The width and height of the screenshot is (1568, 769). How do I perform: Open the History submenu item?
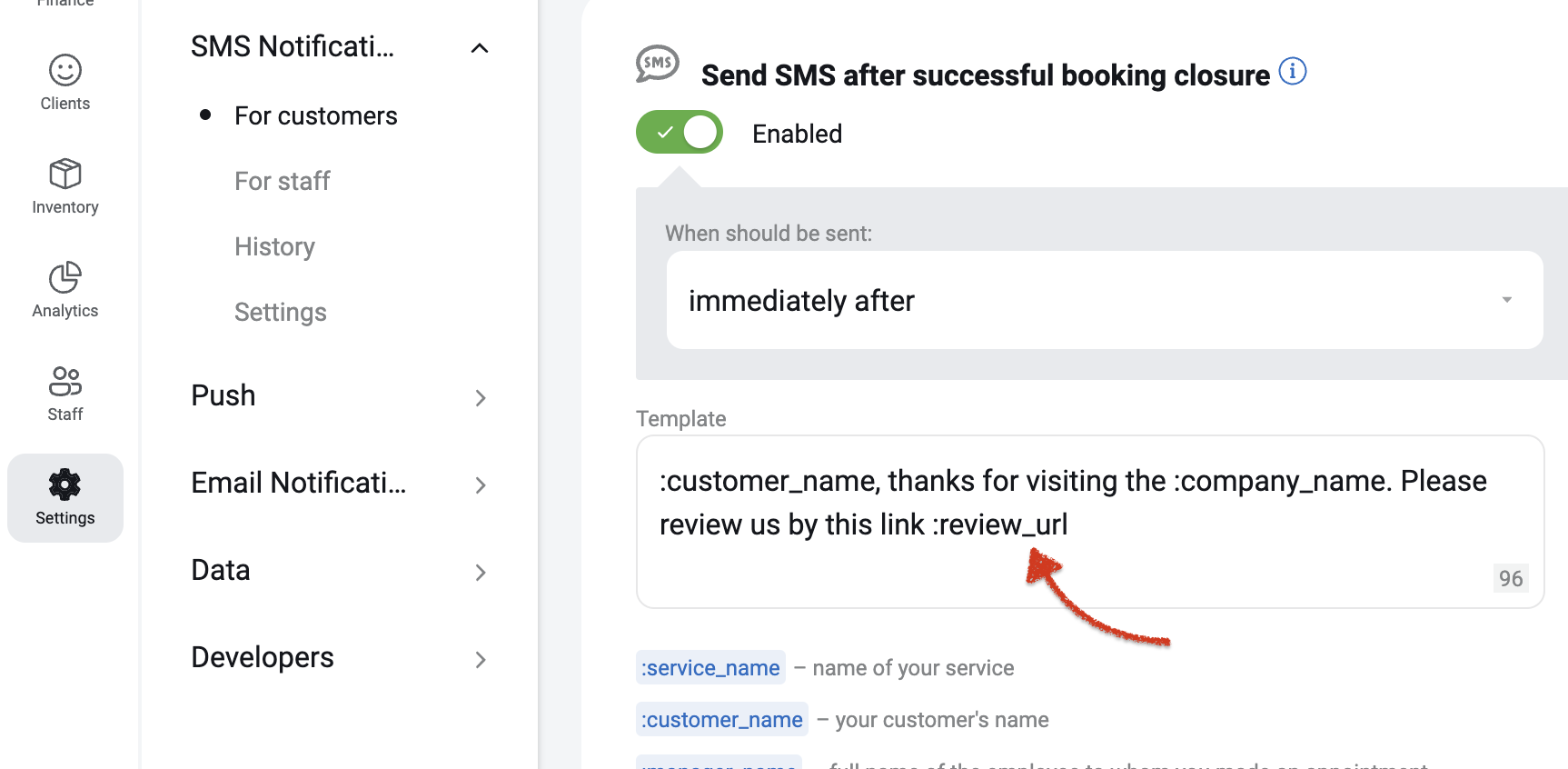[x=274, y=246]
